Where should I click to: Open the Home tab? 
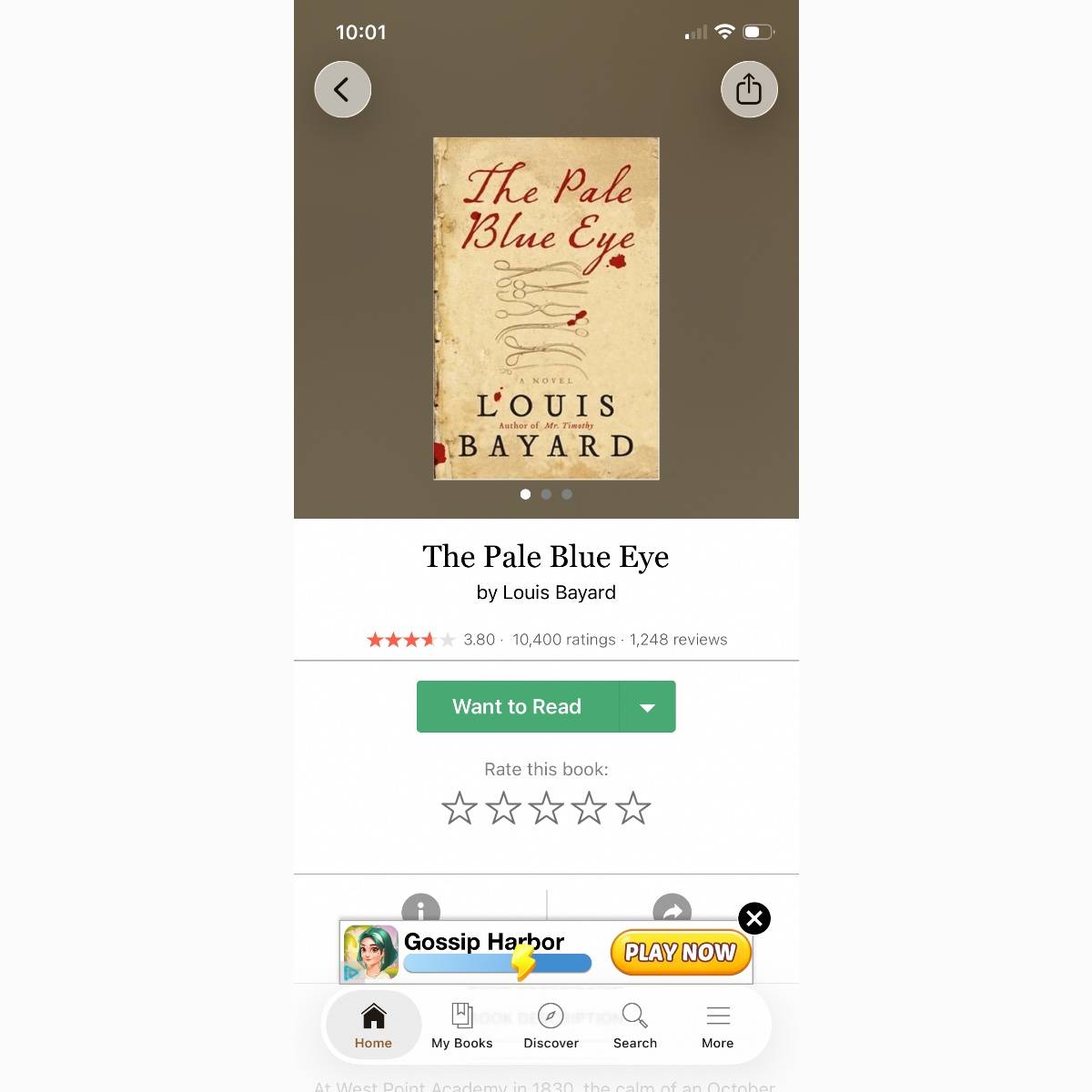point(373,1026)
